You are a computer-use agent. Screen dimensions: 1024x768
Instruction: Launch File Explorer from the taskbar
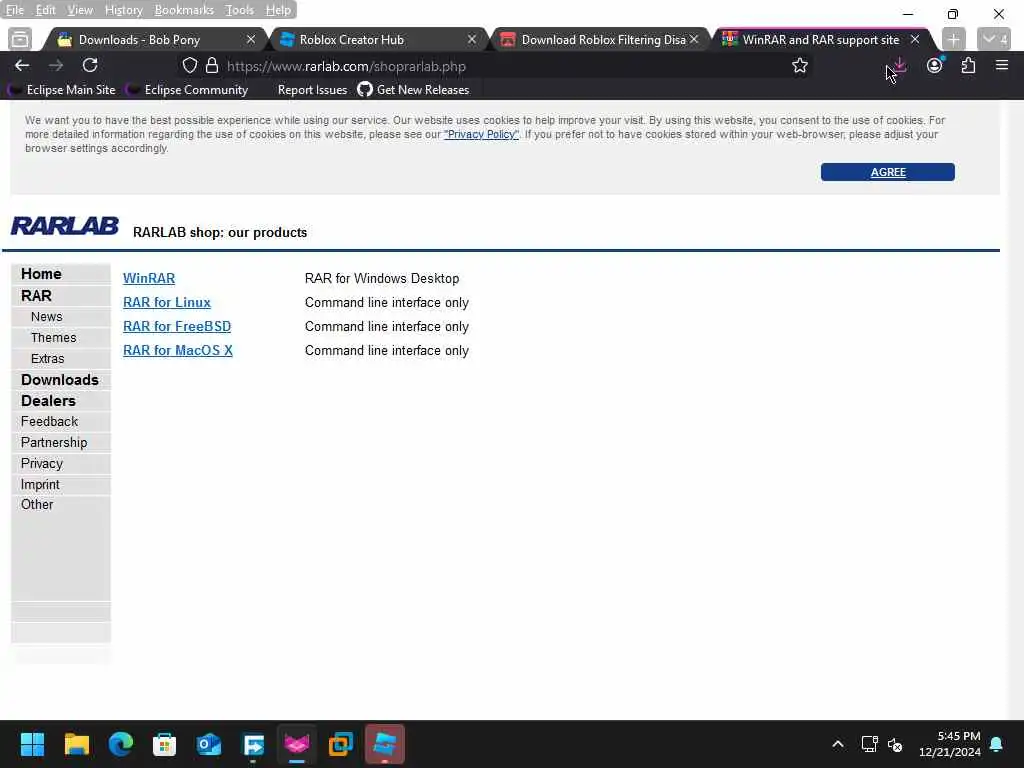[76, 744]
